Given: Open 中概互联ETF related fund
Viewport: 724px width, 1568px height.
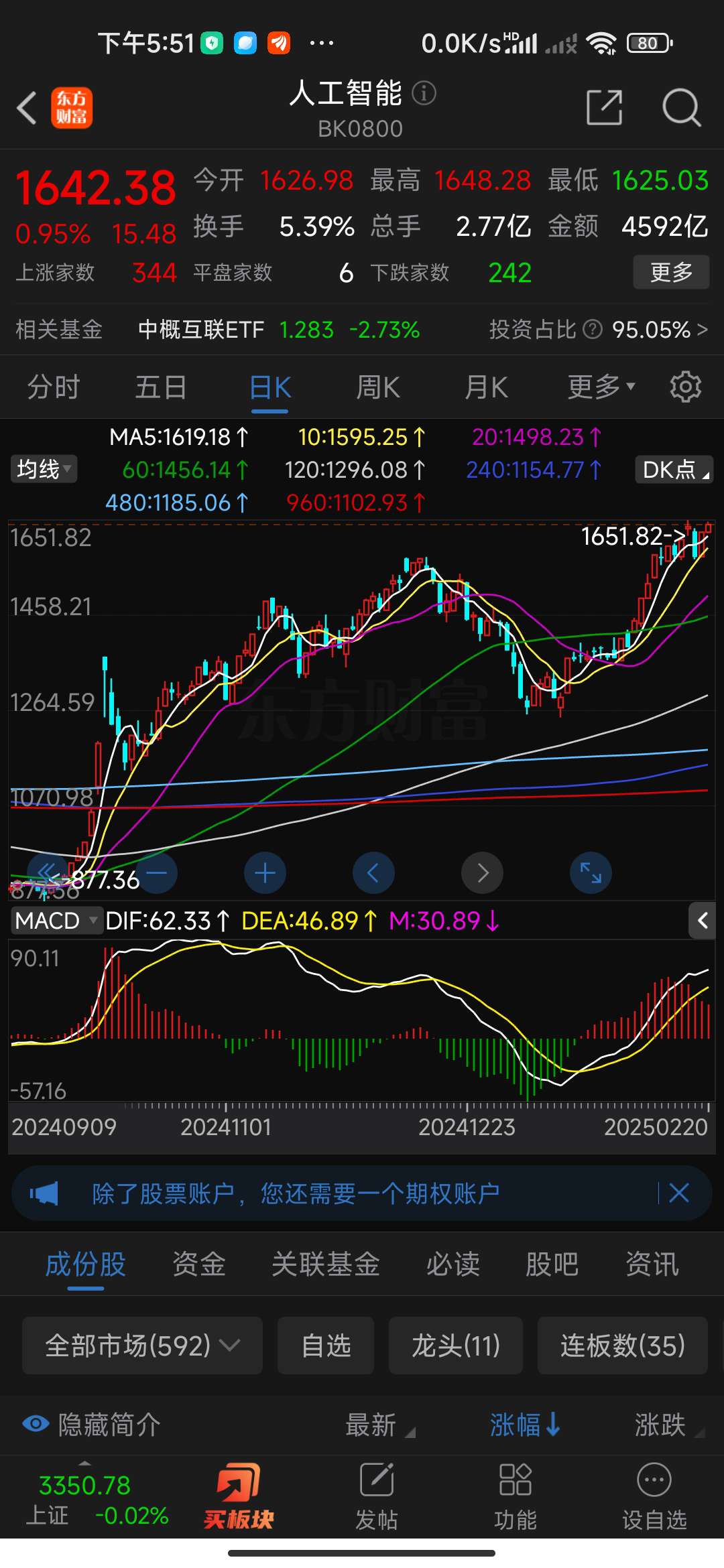Looking at the screenshot, I should point(201,330).
